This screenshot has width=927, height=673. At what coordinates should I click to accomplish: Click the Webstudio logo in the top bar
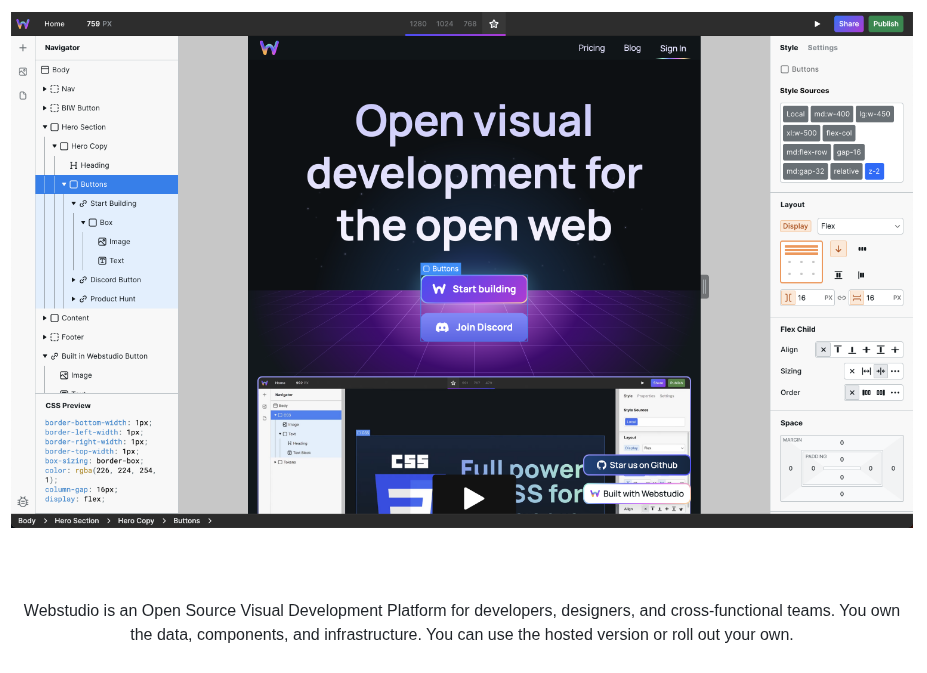(x=23, y=24)
